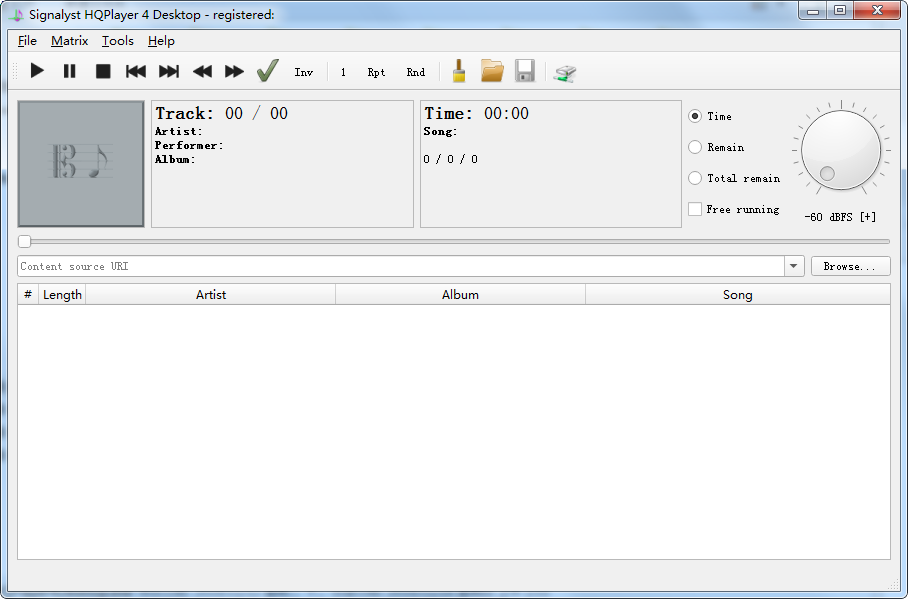Skip to the next track
Viewport: 908px width, 599px height.
(x=169, y=71)
